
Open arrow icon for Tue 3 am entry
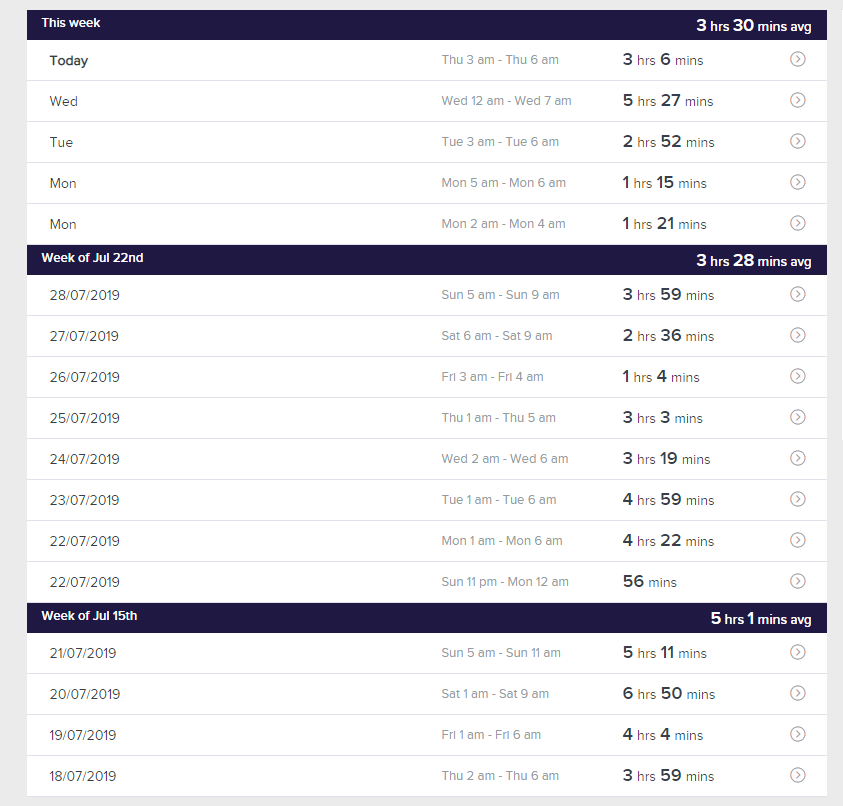point(797,142)
